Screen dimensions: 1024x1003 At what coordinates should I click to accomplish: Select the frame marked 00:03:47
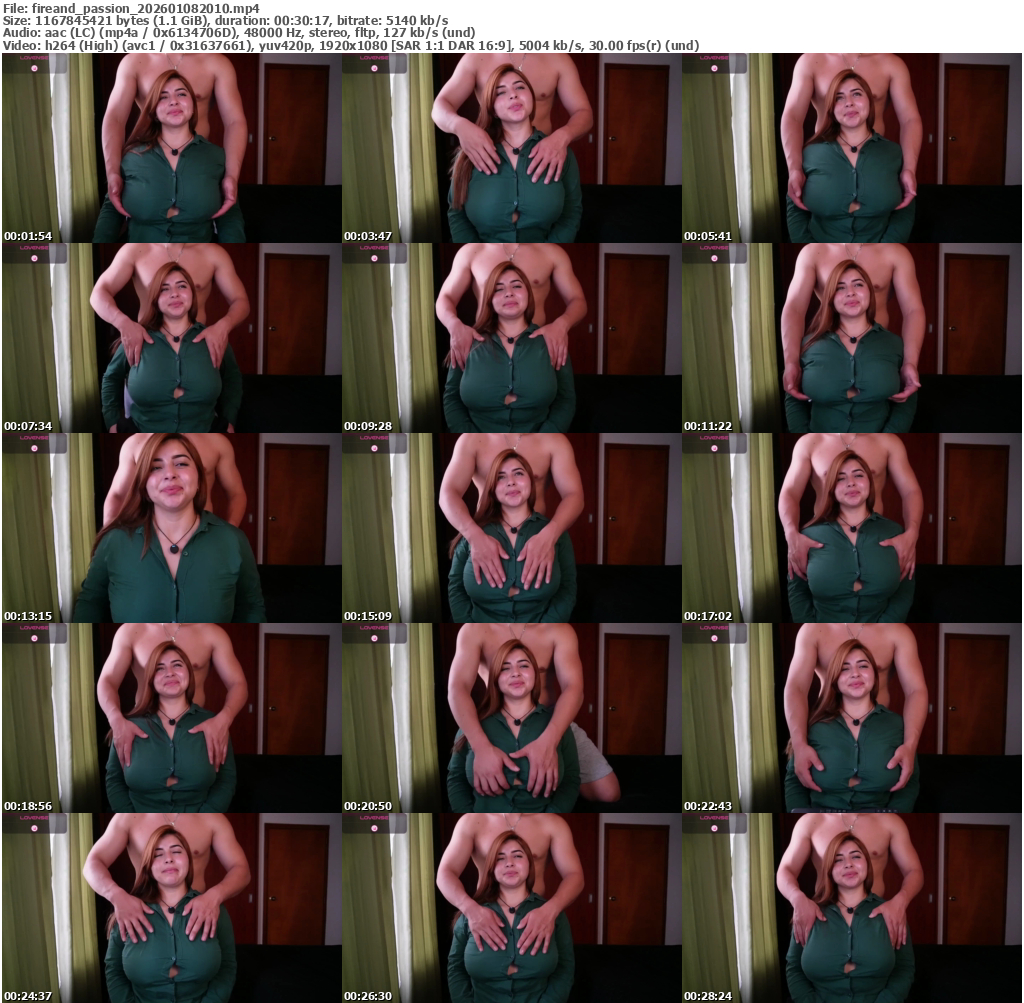511,148
